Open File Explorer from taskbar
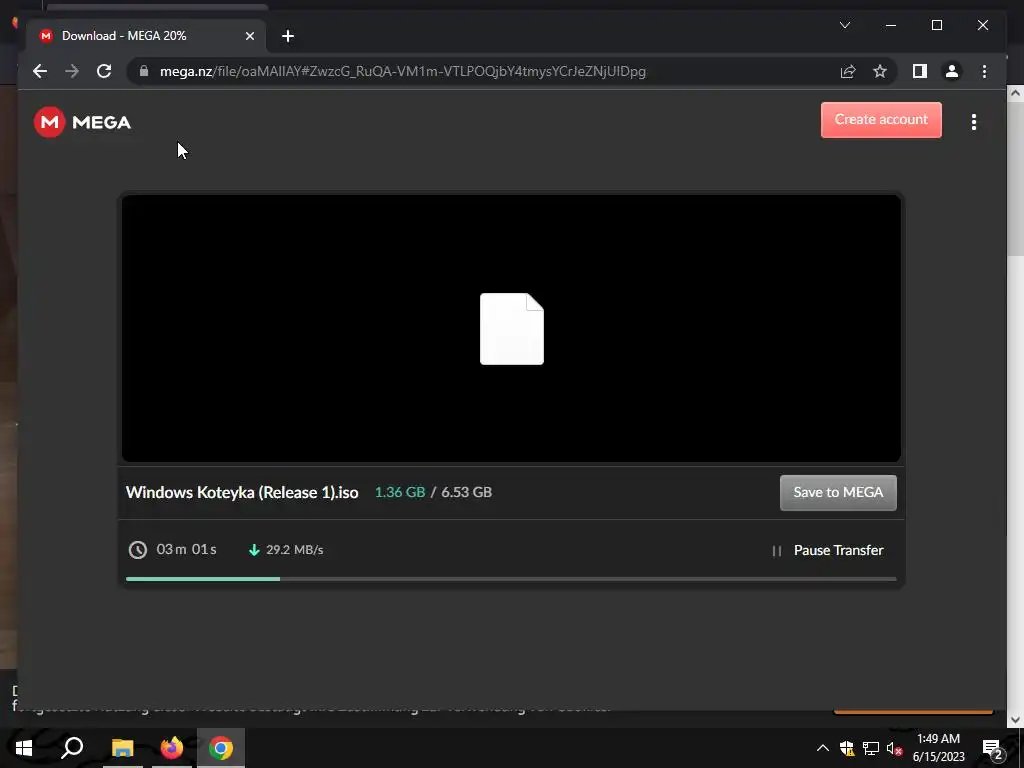 (x=122, y=748)
